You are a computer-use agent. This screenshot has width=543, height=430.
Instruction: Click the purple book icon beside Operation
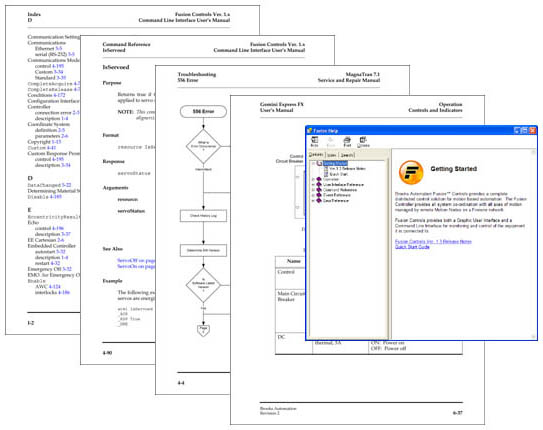[319, 179]
